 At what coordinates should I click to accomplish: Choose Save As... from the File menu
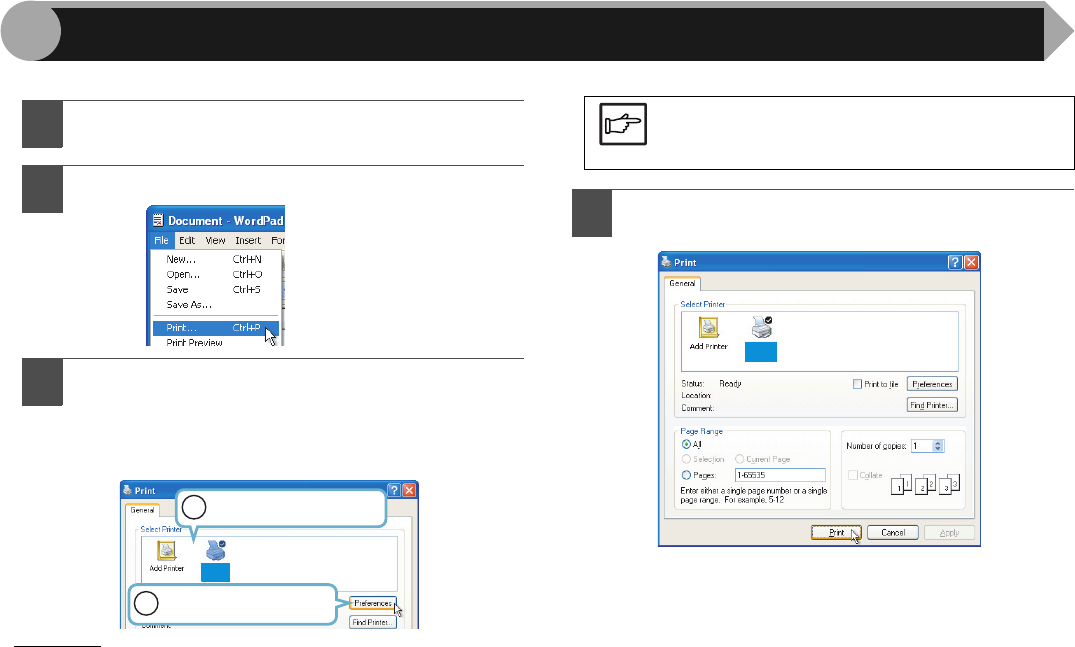(x=215, y=305)
